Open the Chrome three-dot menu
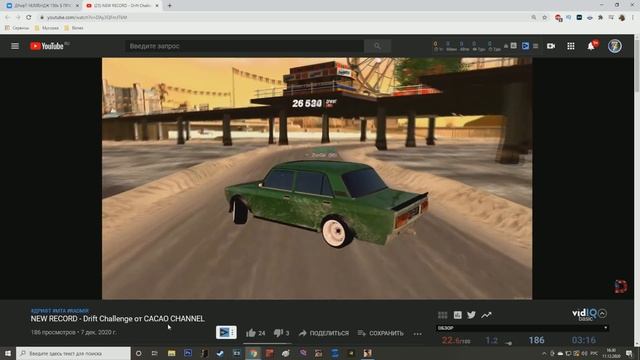Viewport: 640px width, 360px height. click(633, 18)
